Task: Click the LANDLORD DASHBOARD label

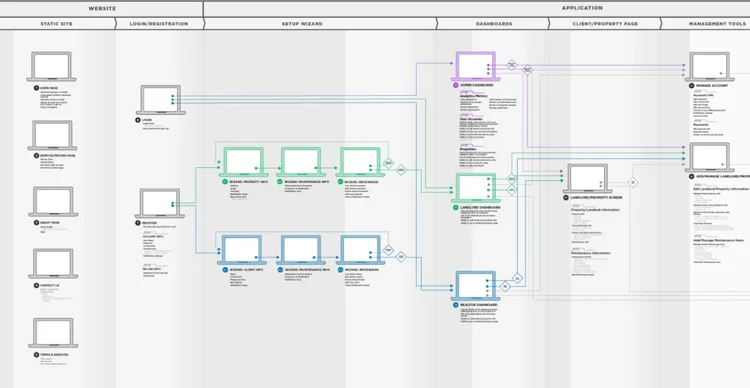Action: click(x=480, y=207)
